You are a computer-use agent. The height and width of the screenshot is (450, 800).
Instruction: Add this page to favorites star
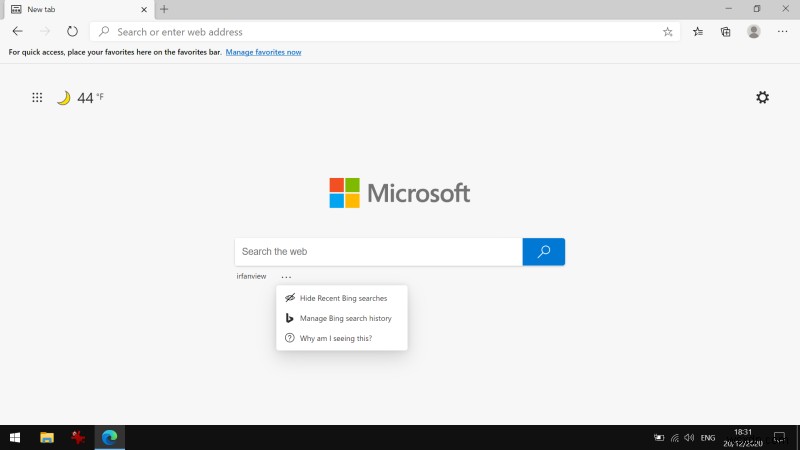(667, 32)
